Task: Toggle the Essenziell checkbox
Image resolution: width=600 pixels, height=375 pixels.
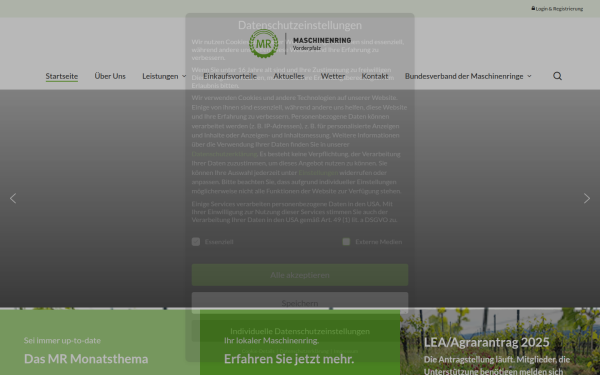Action: (196, 242)
